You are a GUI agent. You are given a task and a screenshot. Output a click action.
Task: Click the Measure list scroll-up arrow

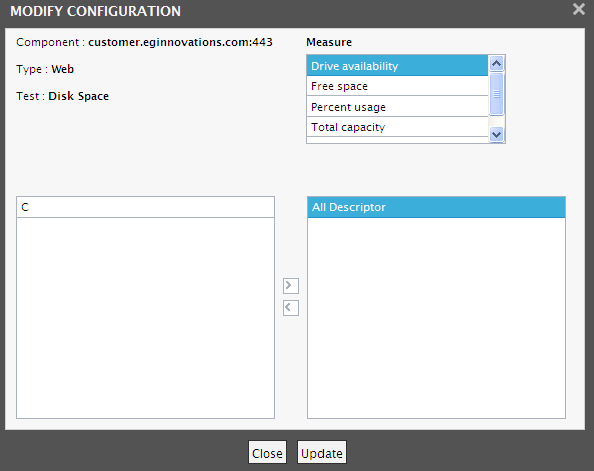tap(496, 63)
